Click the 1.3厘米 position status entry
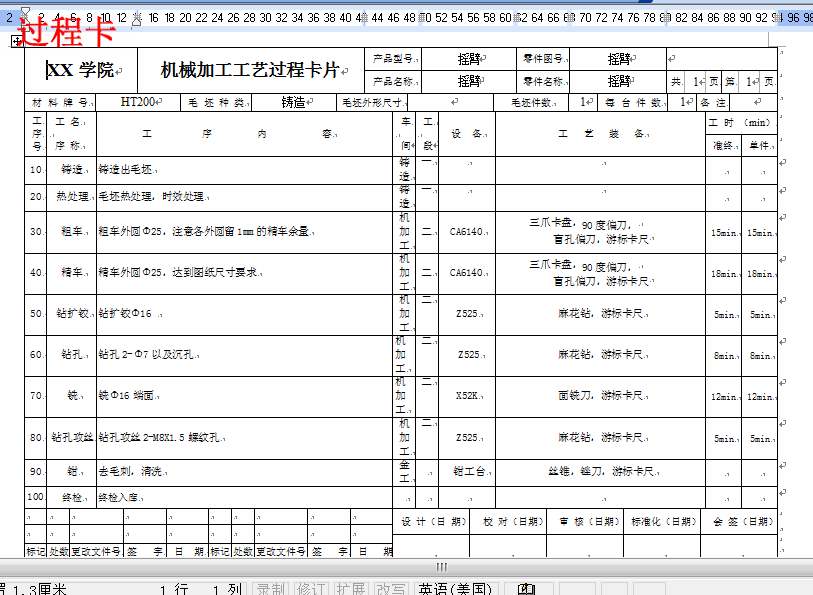Image resolution: width=813 pixels, height=595 pixels. pyautogui.click(x=39, y=589)
